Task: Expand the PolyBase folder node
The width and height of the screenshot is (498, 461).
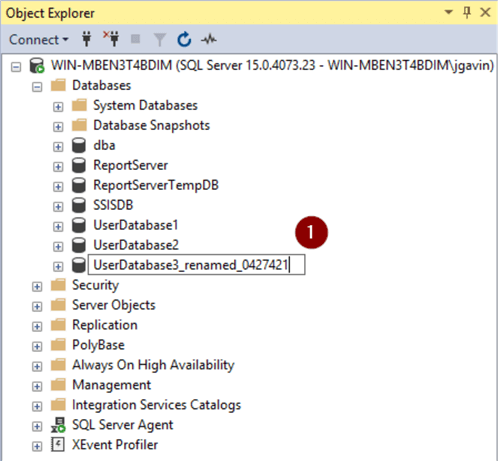Action: coord(37,347)
